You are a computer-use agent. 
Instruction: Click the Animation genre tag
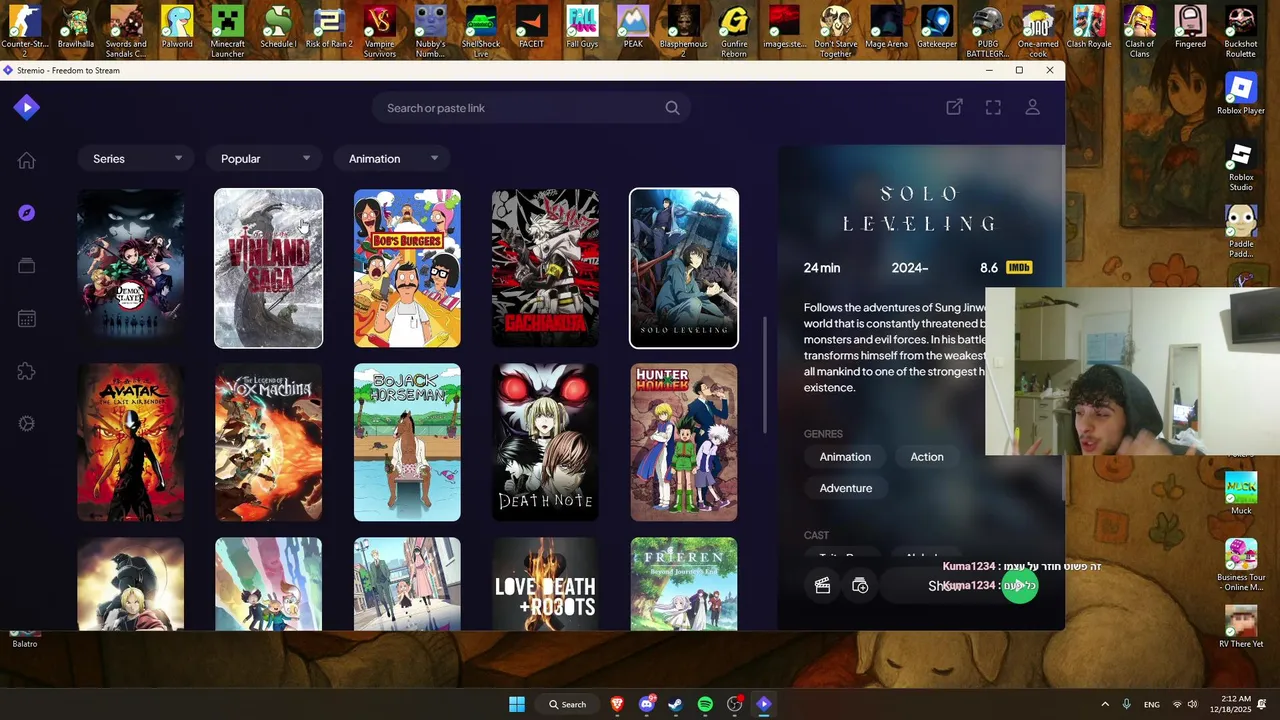click(x=845, y=457)
